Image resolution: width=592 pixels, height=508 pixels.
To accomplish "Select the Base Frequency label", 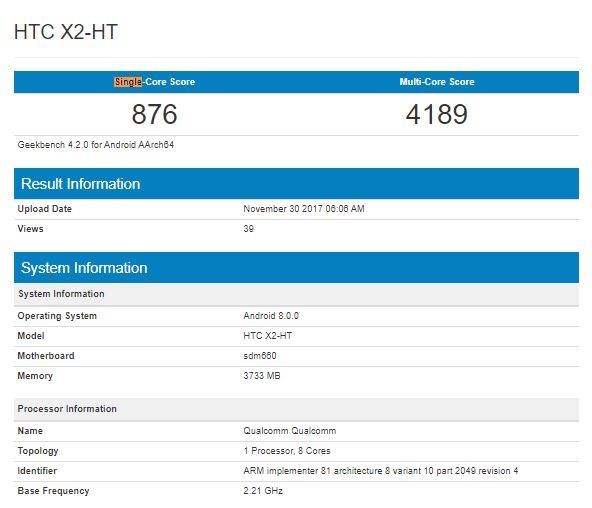I will tap(54, 491).
